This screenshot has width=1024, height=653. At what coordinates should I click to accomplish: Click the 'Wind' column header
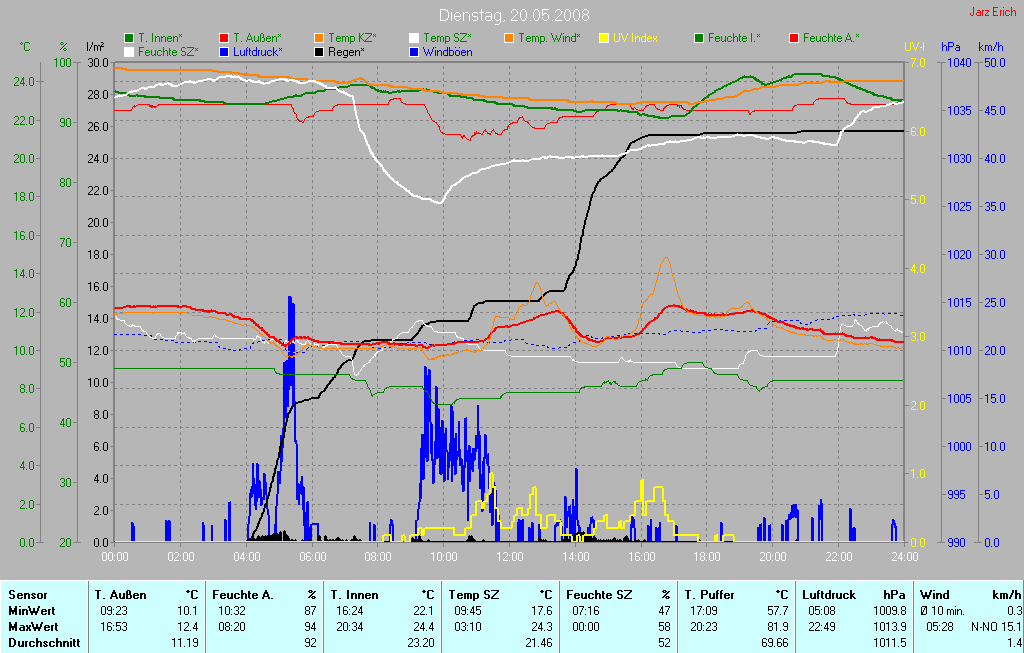(x=935, y=595)
